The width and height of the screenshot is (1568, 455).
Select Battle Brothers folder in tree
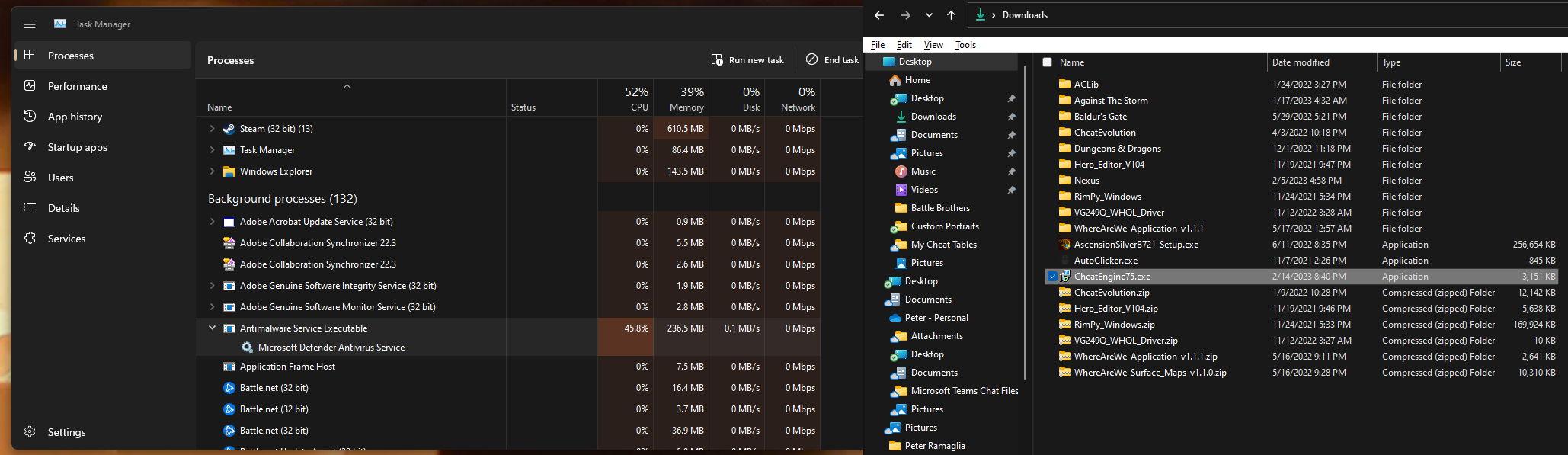click(940, 208)
